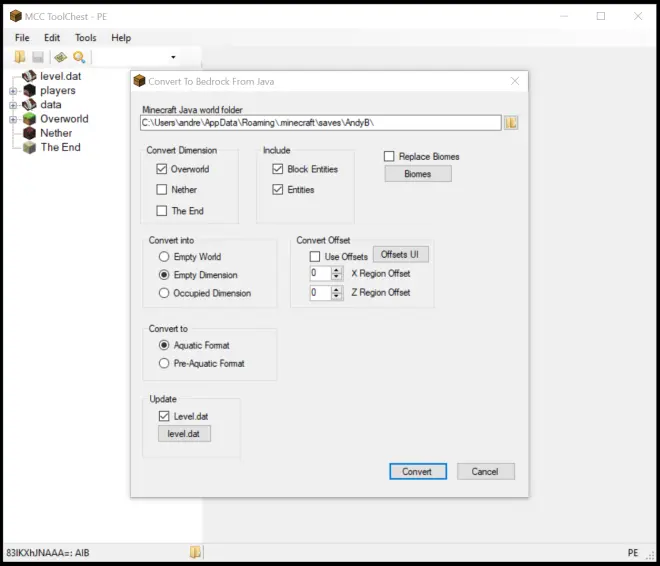Click the MCC ToolChest app icon
The height and width of the screenshot is (566, 660).
(16, 16)
